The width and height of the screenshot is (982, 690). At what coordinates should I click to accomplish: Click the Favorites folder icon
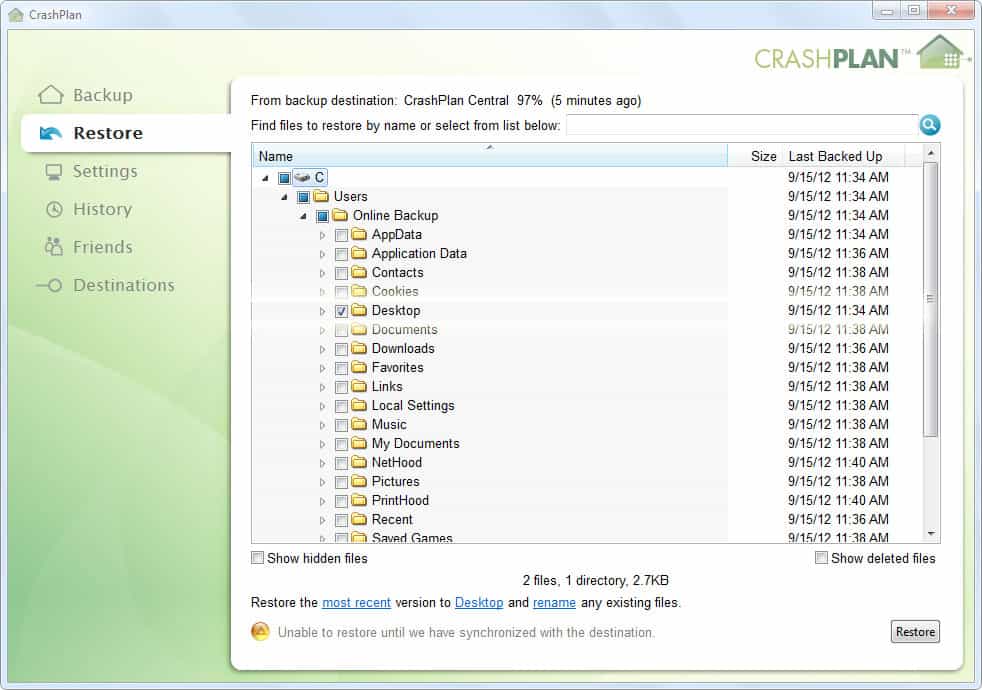359,368
